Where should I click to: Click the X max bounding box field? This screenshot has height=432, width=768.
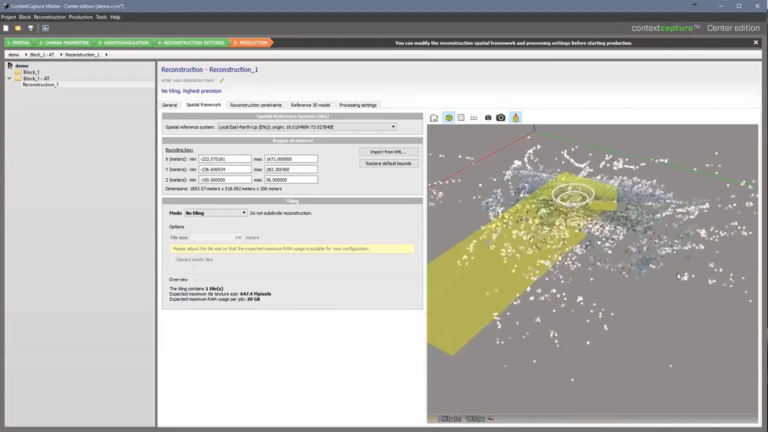[x=291, y=159]
